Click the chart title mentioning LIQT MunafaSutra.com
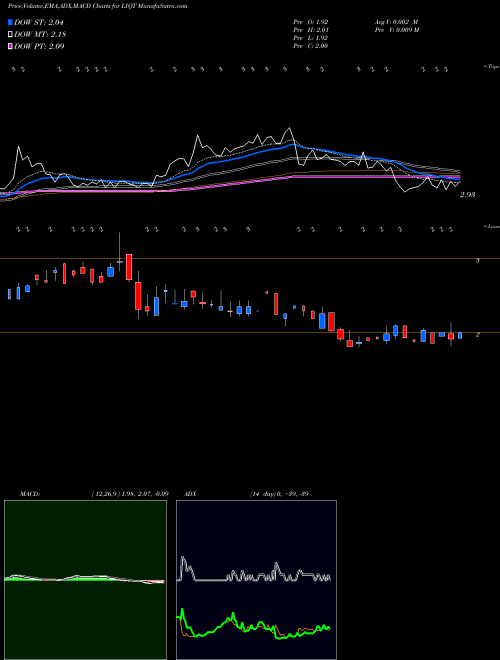500x660 pixels. 98,6
